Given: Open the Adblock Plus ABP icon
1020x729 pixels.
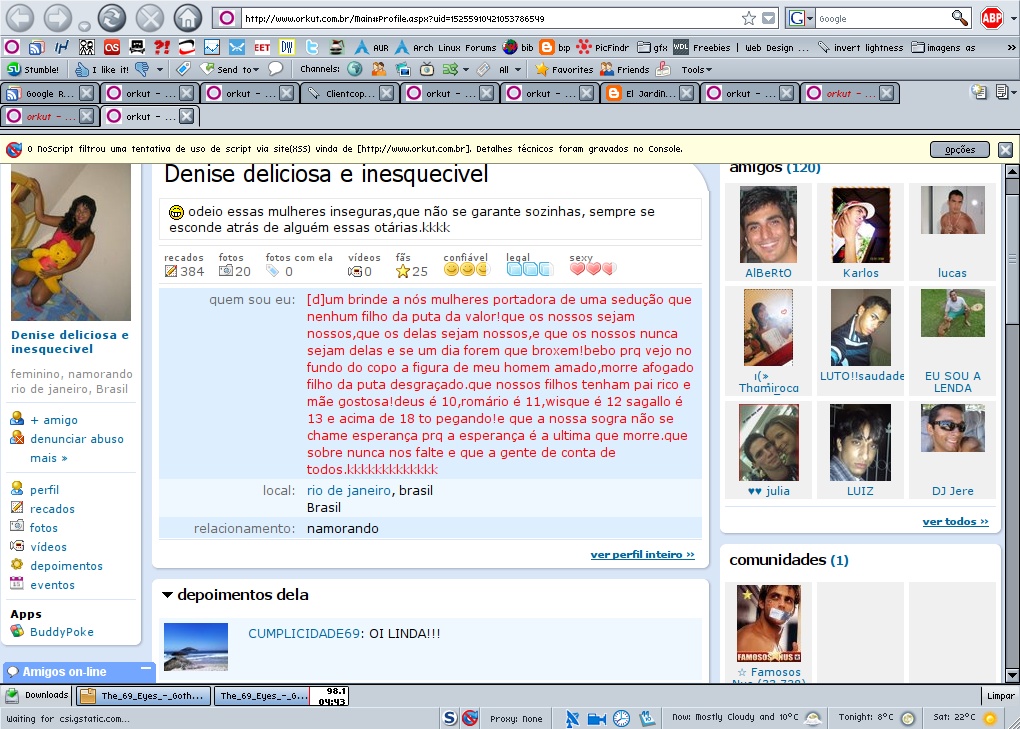Looking at the screenshot, I should (992, 18).
